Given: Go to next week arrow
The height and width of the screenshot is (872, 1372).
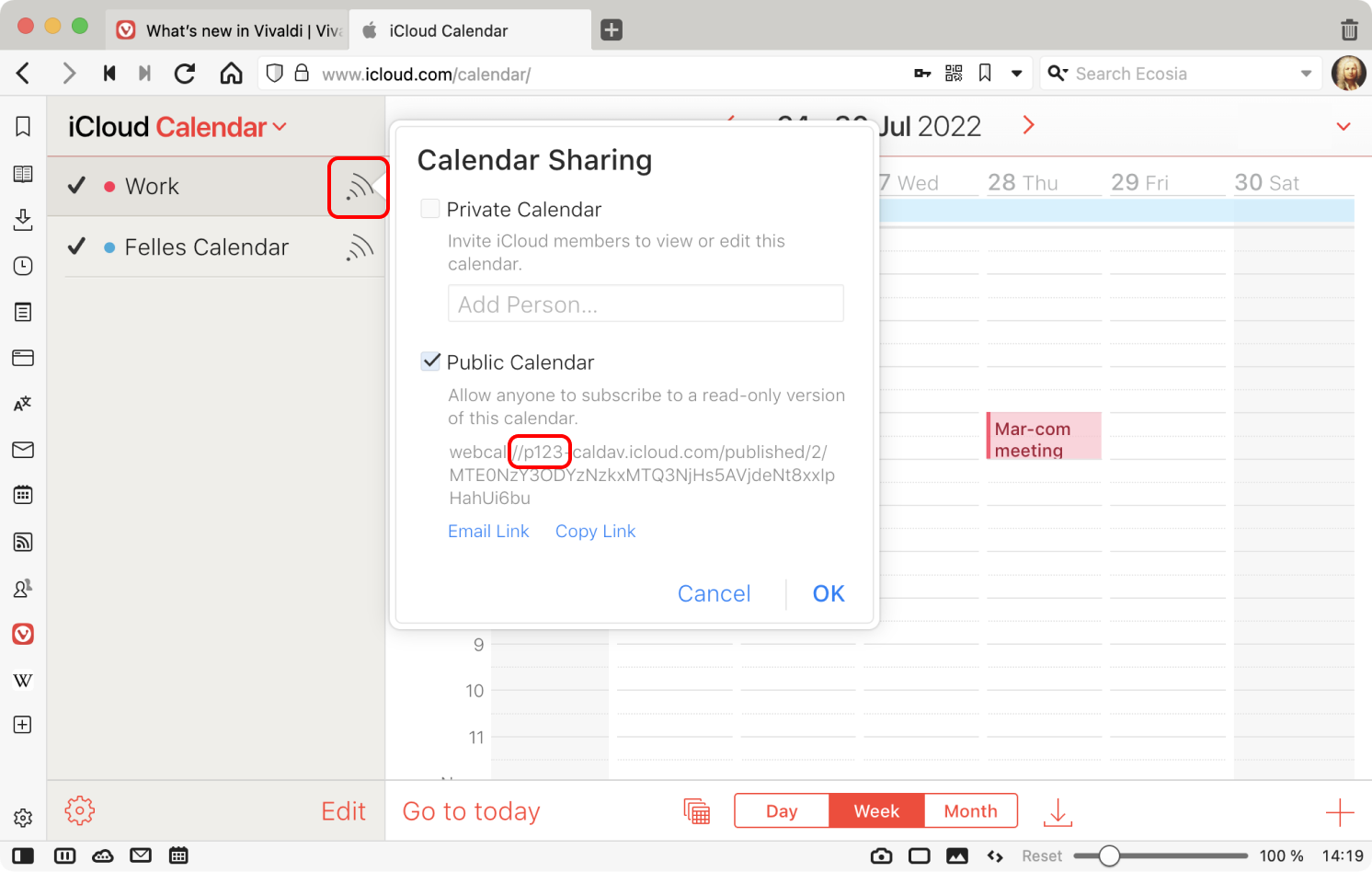Looking at the screenshot, I should pyautogui.click(x=1028, y=125).
